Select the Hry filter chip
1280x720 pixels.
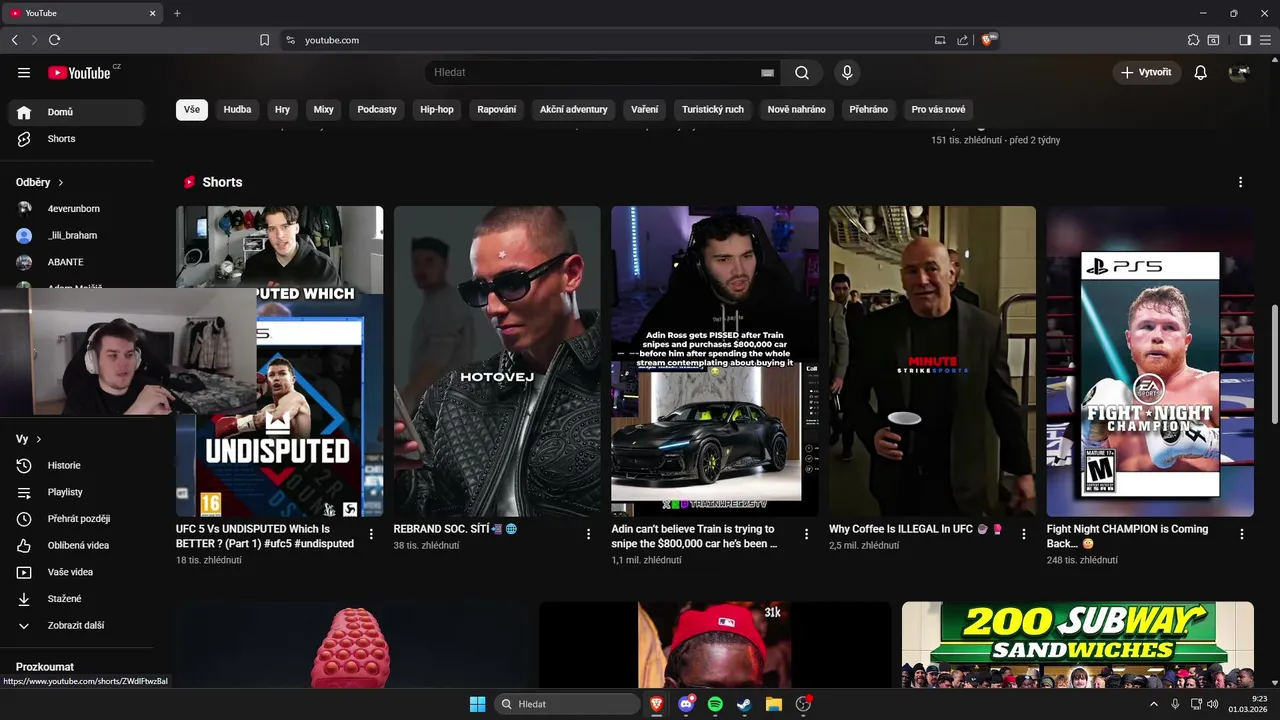(x=282, y=109)
